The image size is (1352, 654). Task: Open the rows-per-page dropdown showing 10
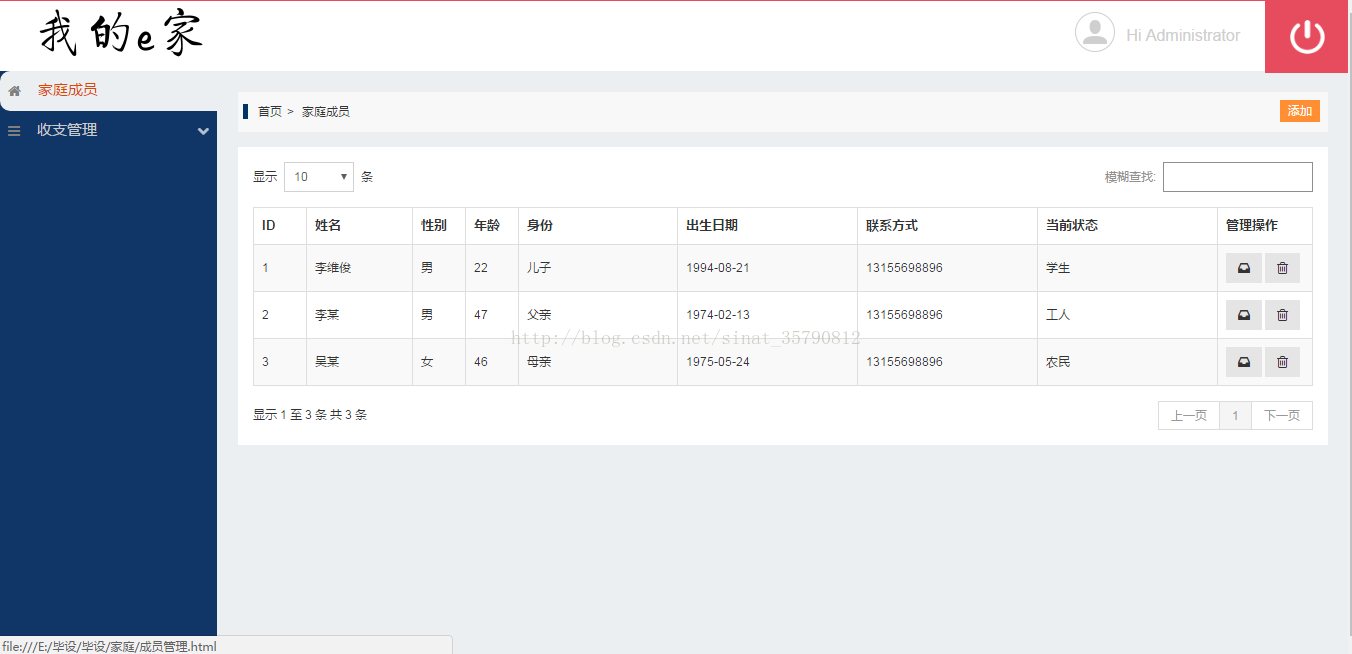[x=319, y=177]
